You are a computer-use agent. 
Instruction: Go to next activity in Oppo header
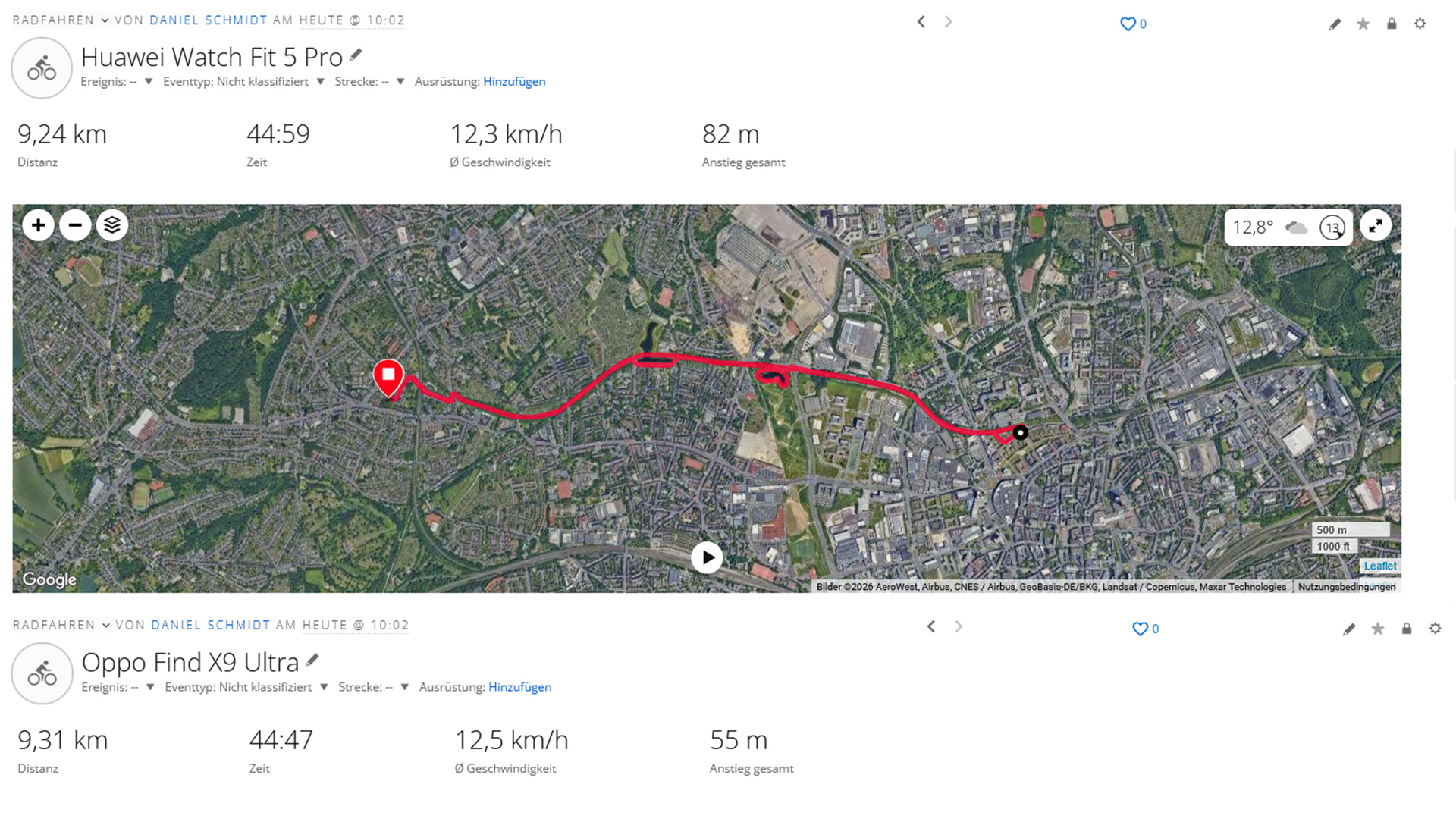[959, 626]
